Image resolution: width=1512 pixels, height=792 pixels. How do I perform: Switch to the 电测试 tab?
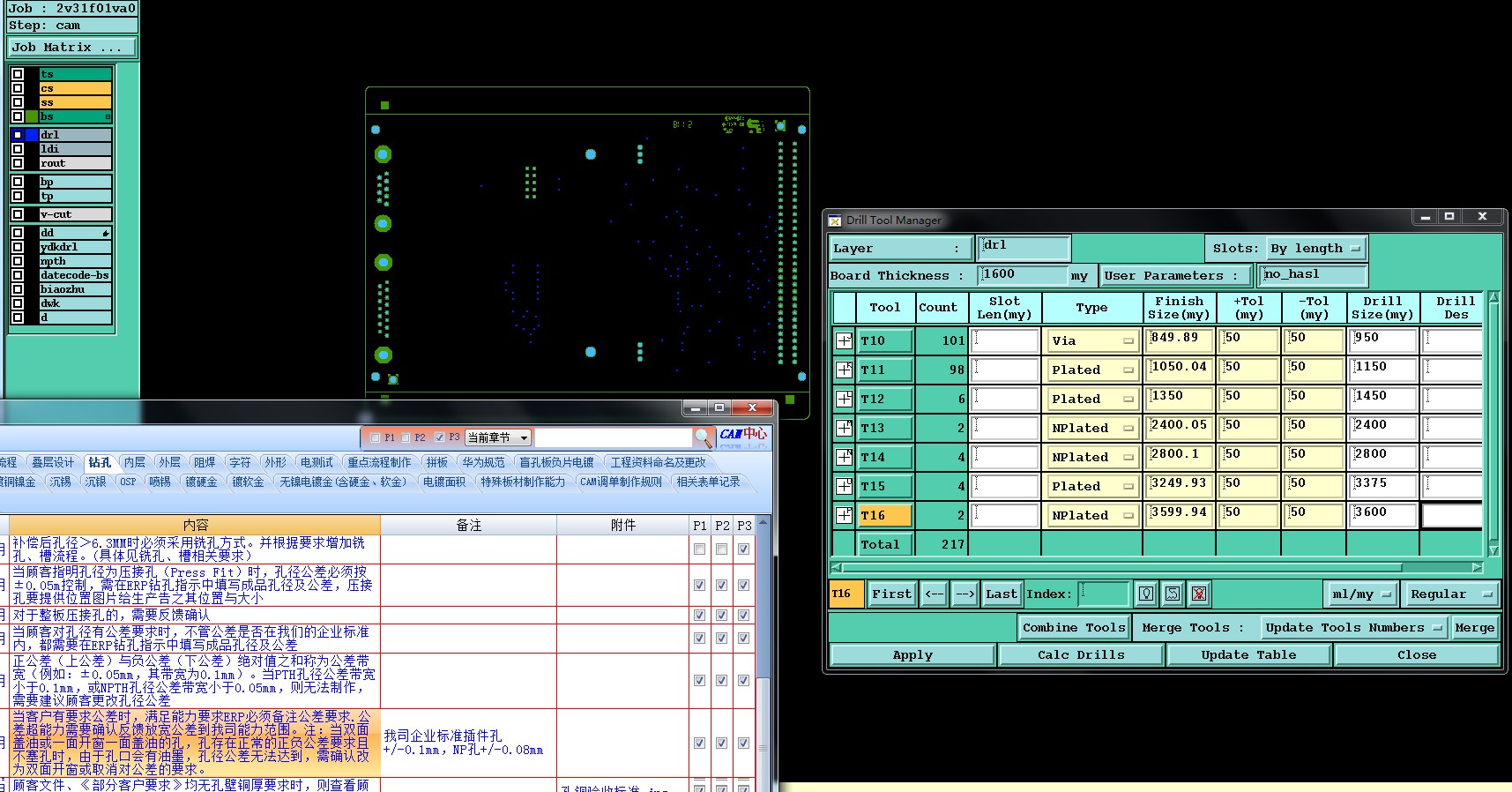[317, 462]
